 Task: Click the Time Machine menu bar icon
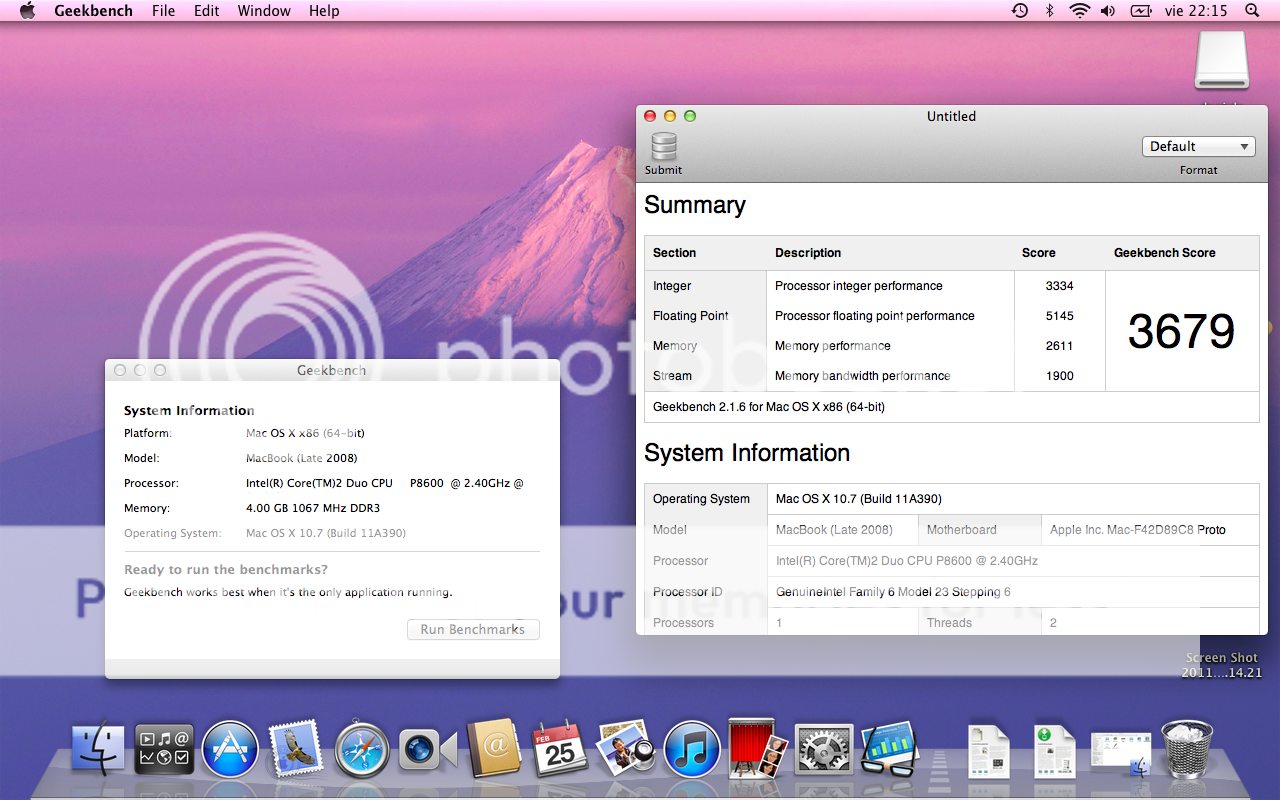[x=1019, y=11]
